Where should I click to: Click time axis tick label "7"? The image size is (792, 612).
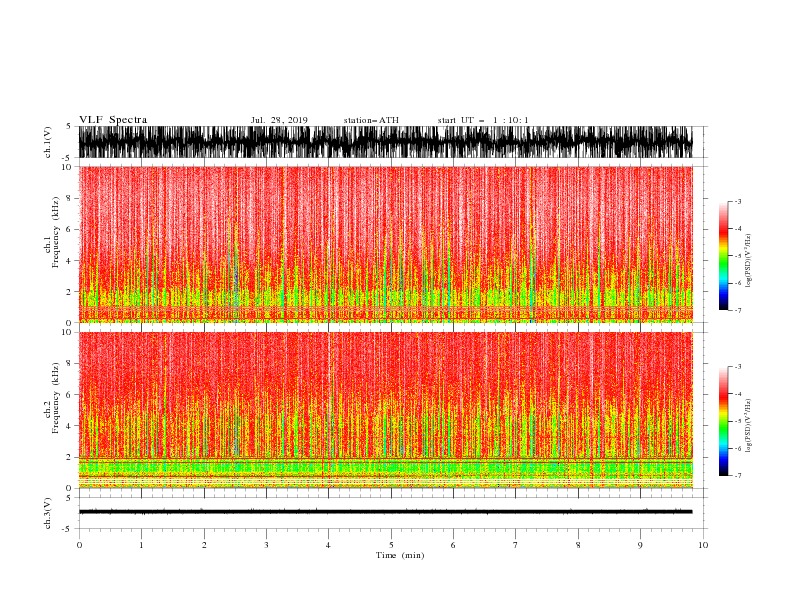click(x=516, y=545)
